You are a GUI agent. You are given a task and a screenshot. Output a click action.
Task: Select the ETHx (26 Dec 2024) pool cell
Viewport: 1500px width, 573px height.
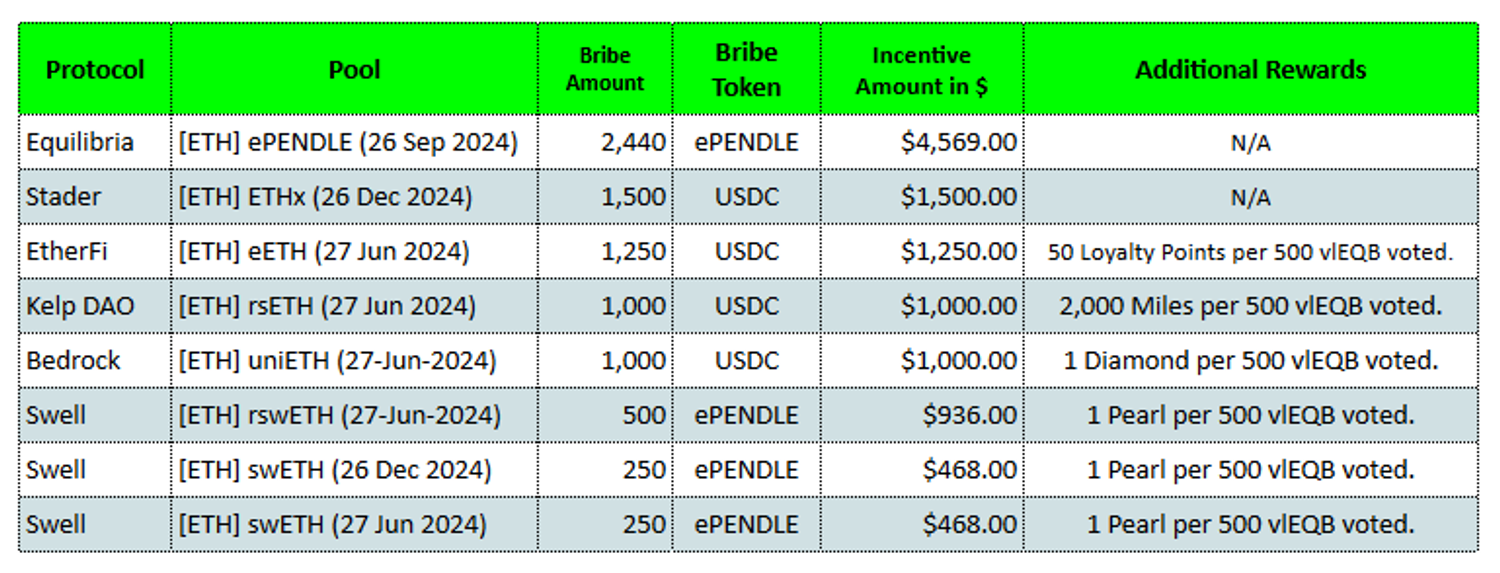click(x=325, y=197)
